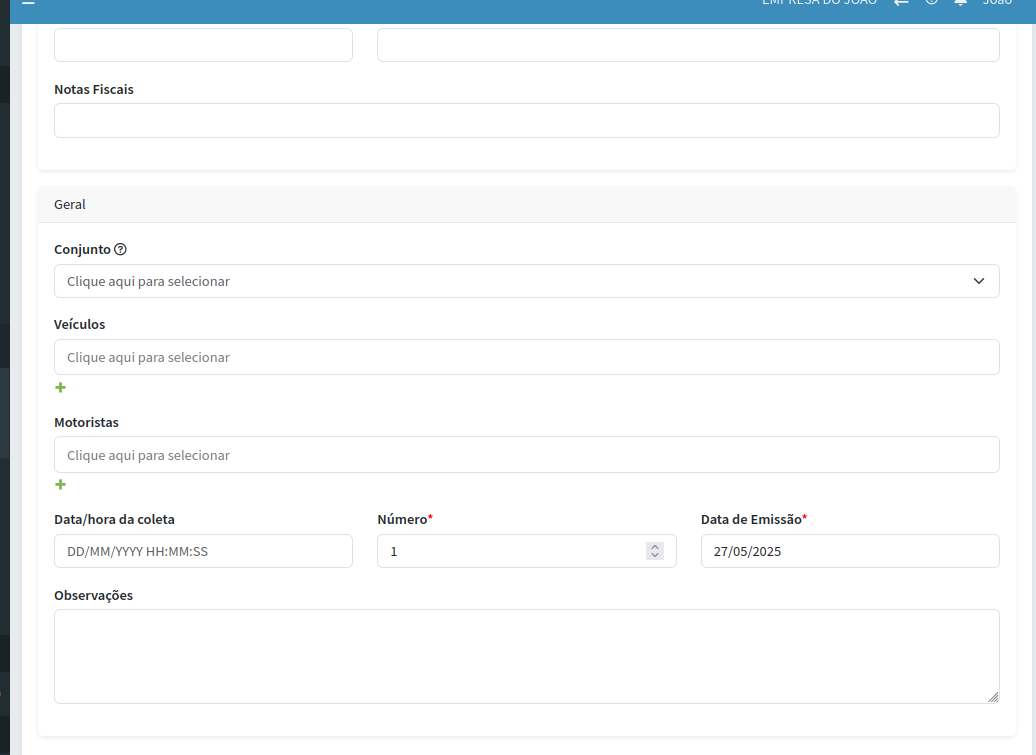Expand the Conjunto dropdown chevron
1036x755 pixels.
coord(979,281)
